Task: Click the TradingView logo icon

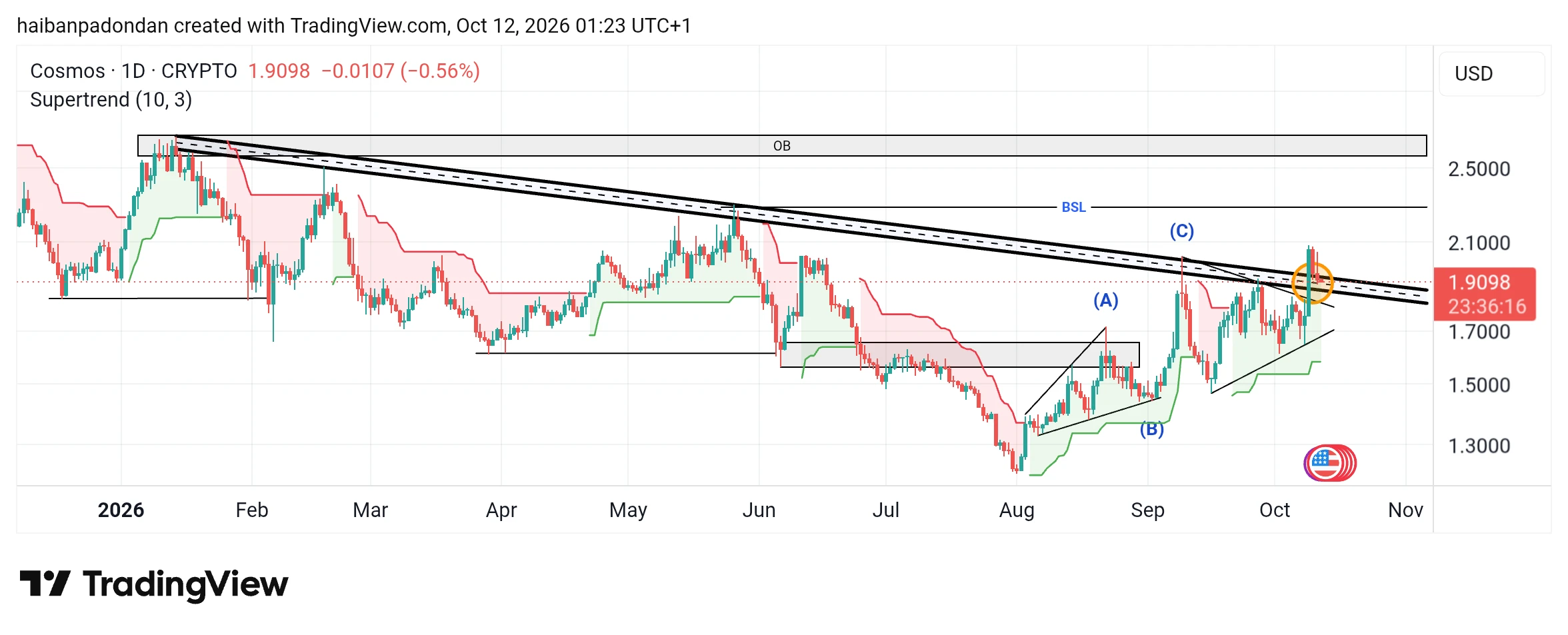Action: coord(45,584)
